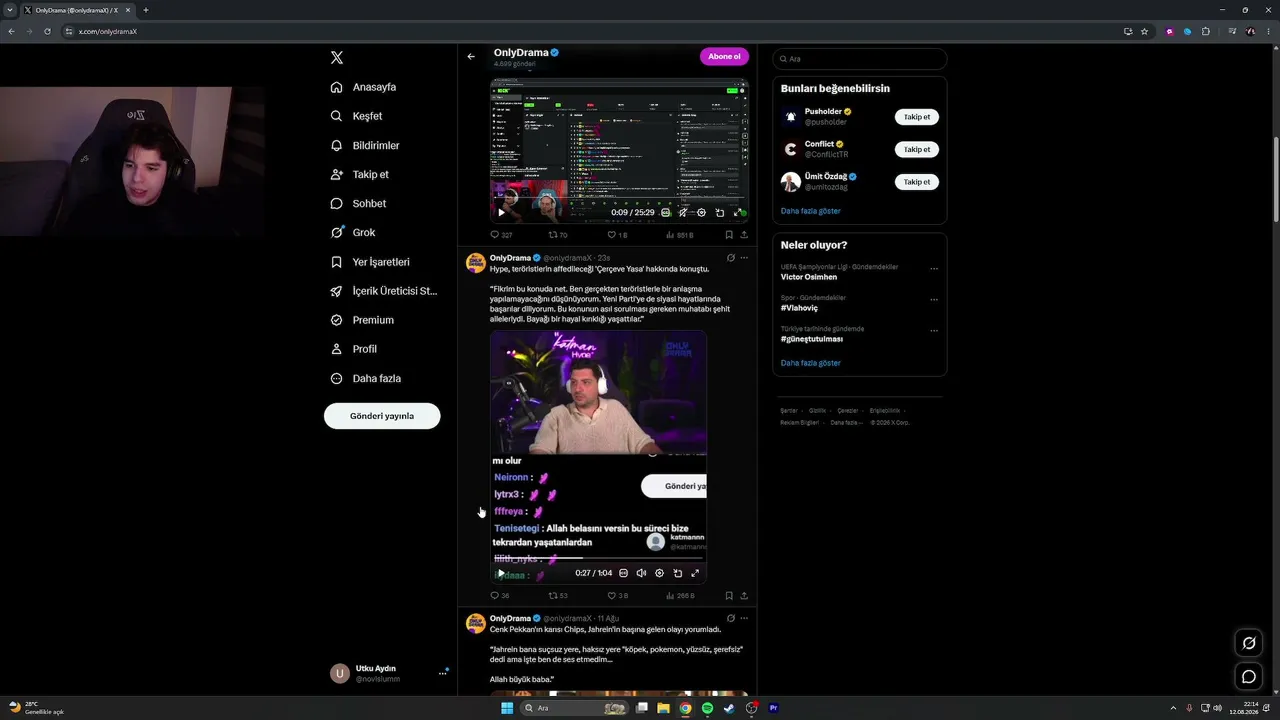Open Steam from the taskbar
The height and width of the screenshot is (720, 1280).
click(x=729, y=708)
